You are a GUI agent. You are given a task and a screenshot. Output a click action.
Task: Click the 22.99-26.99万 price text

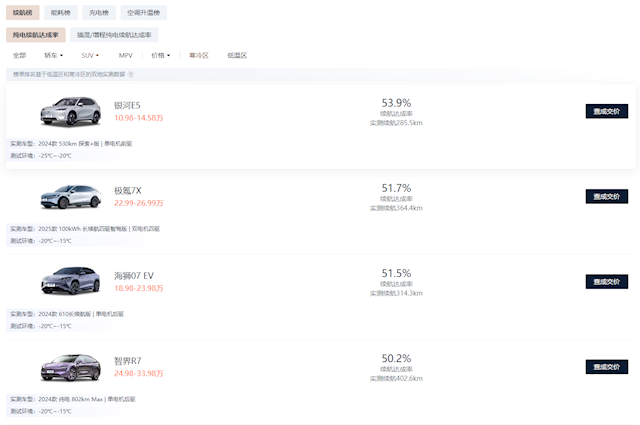(x=139, y=203)
